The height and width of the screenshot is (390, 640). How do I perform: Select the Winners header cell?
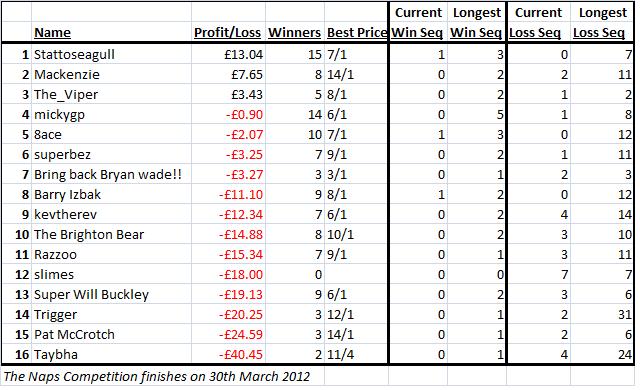click(x=294, y=32)
